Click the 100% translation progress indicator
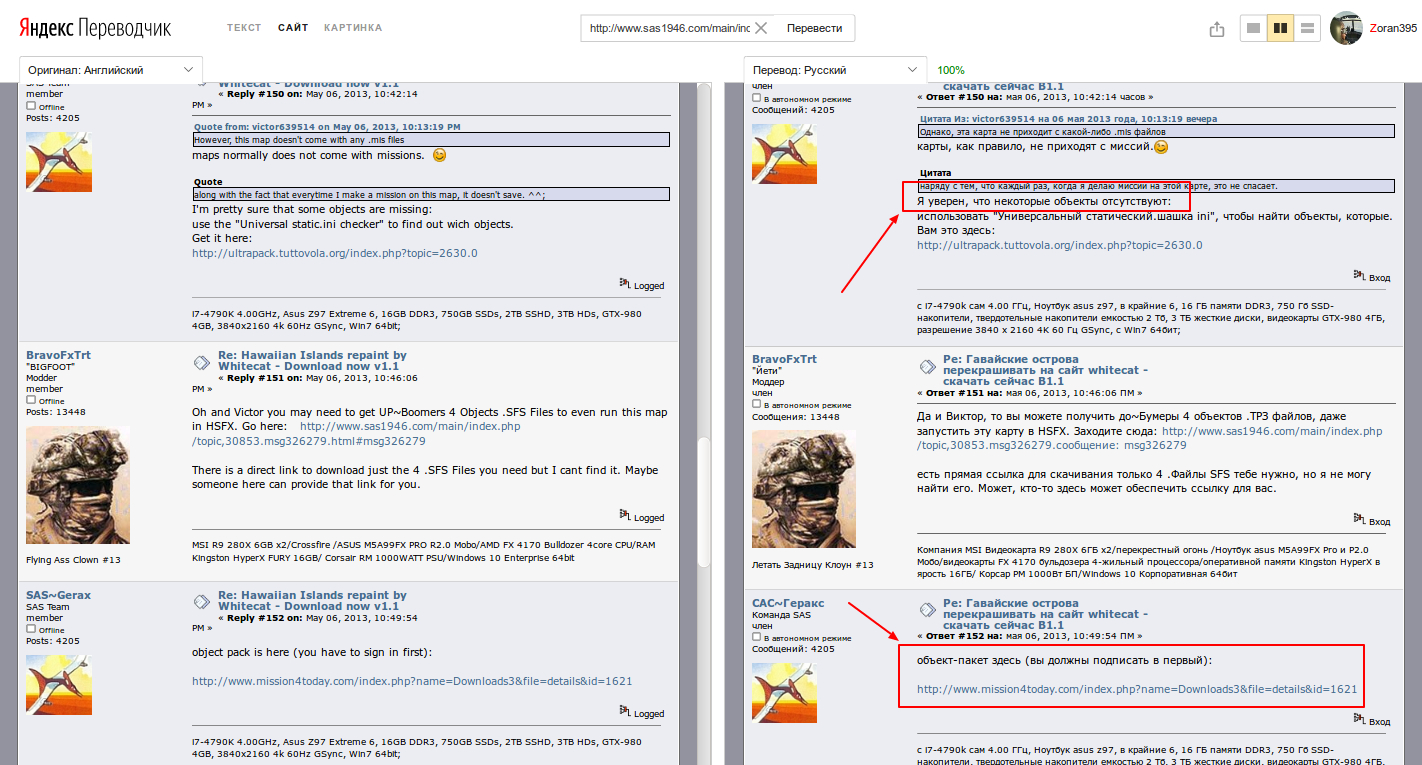This screenshot has width=1422, height=765. point(951,70)
